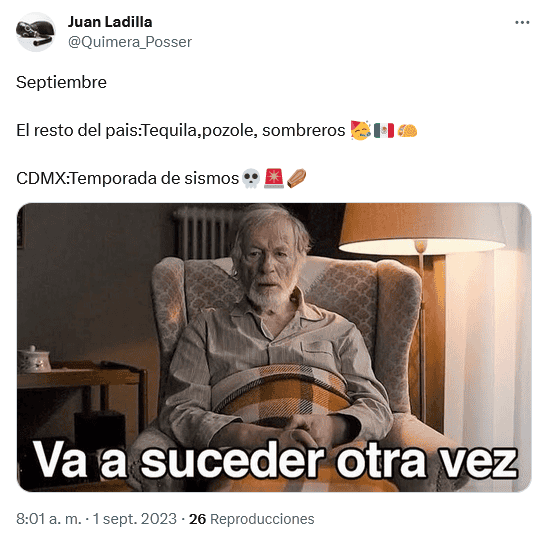The width and height of the screenshot is (548, 534).
Task: Select the partying face emoji
Action: tap(361, 130)
